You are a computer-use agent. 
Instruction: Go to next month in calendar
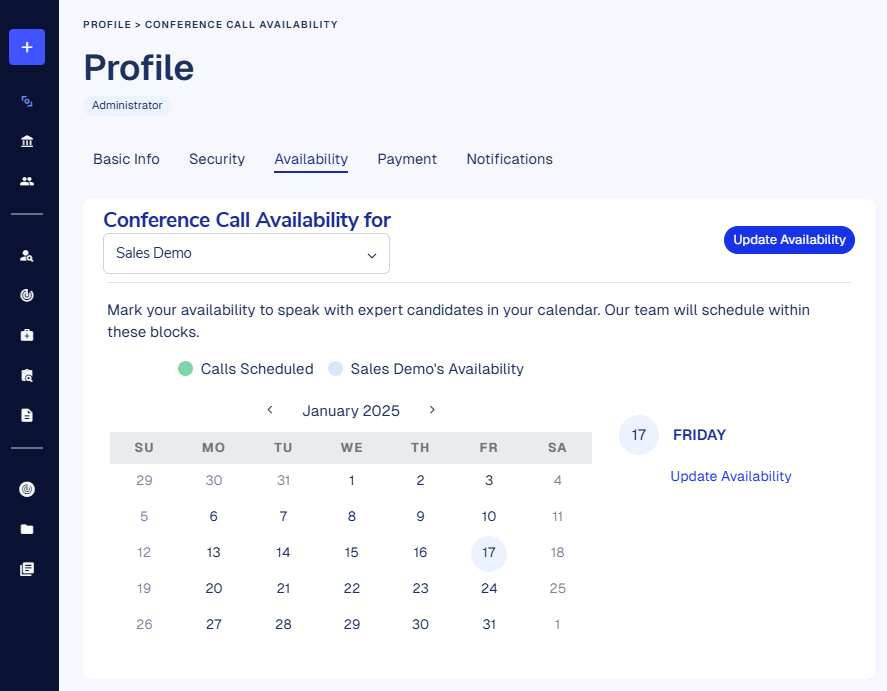pyautogui.click(x=432, y=410)
